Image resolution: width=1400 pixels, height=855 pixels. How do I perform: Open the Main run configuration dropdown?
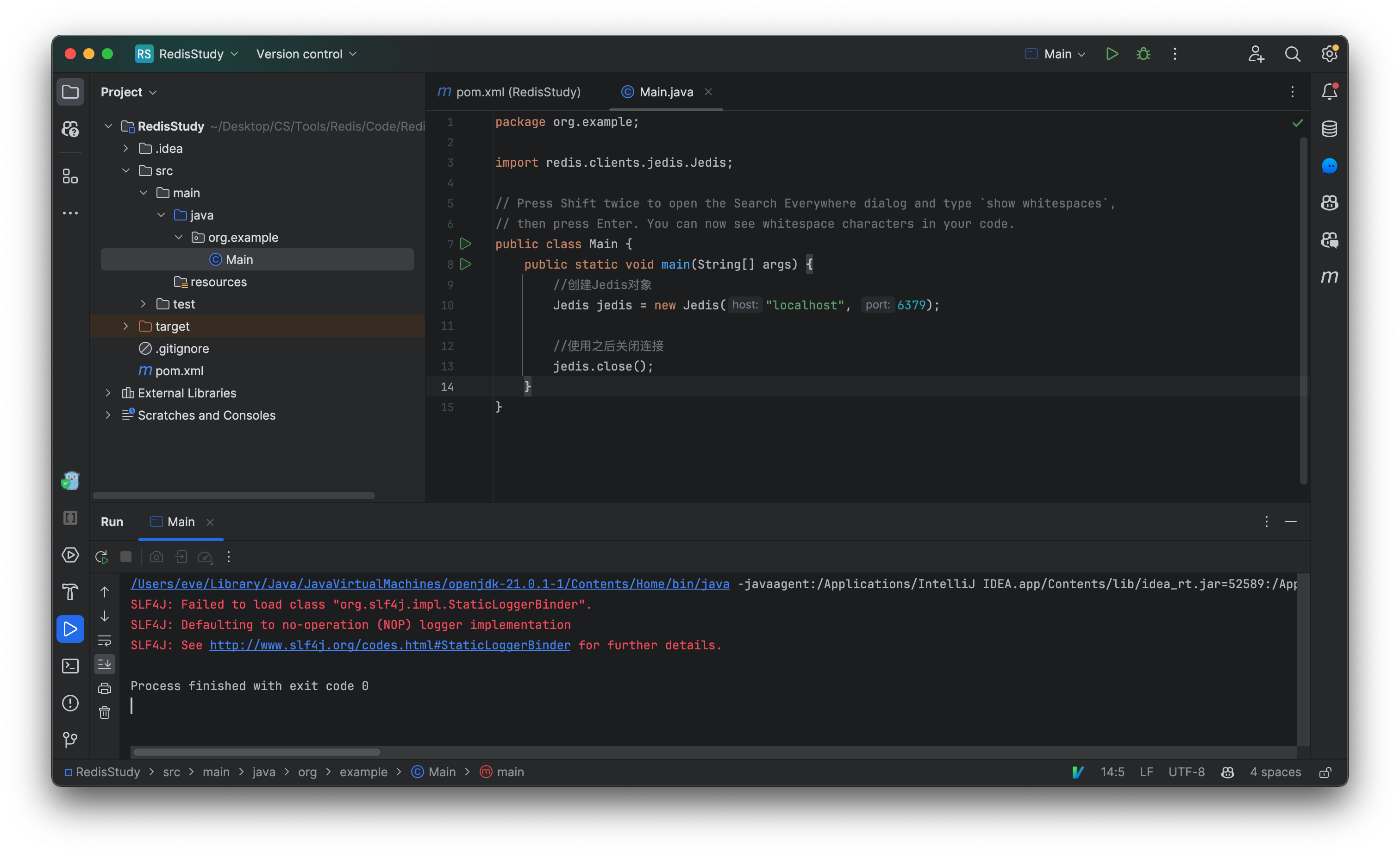[x=1055, y=54]
